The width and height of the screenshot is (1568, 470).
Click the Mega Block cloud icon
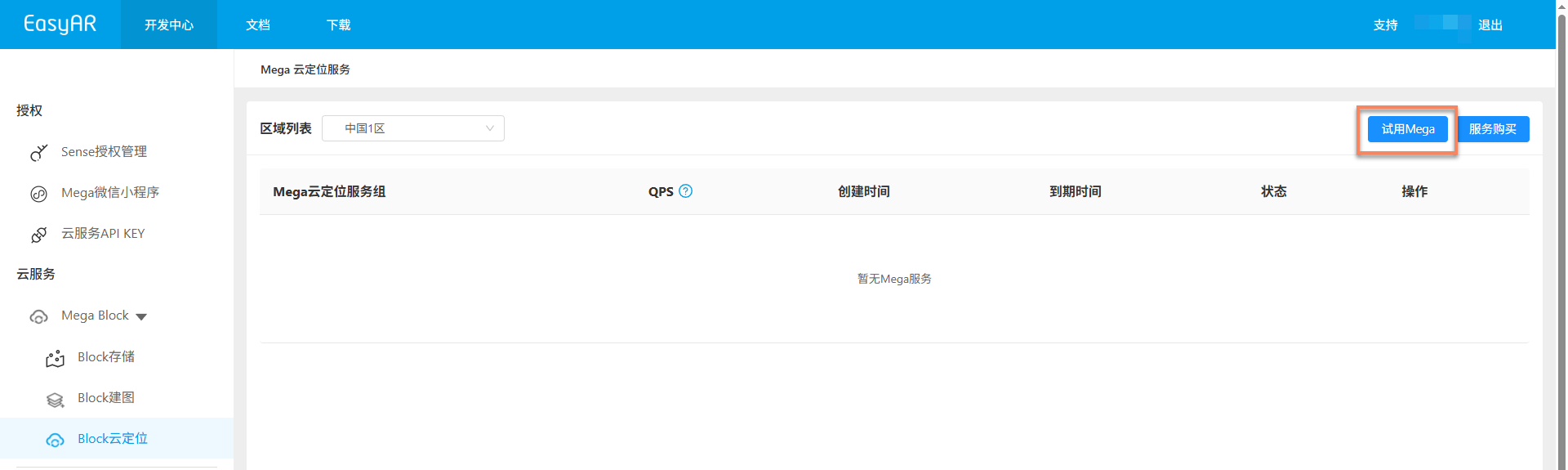point(38,316)
